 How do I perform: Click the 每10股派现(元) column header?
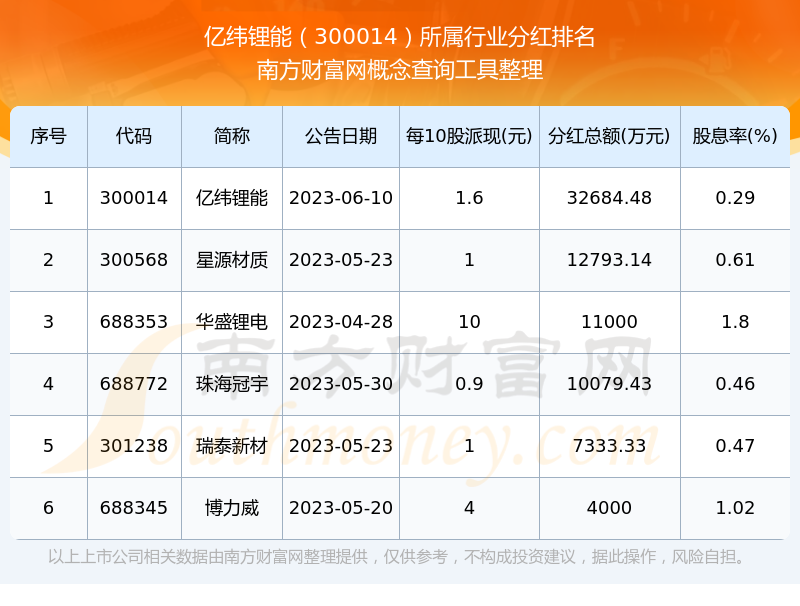[469, 136]
